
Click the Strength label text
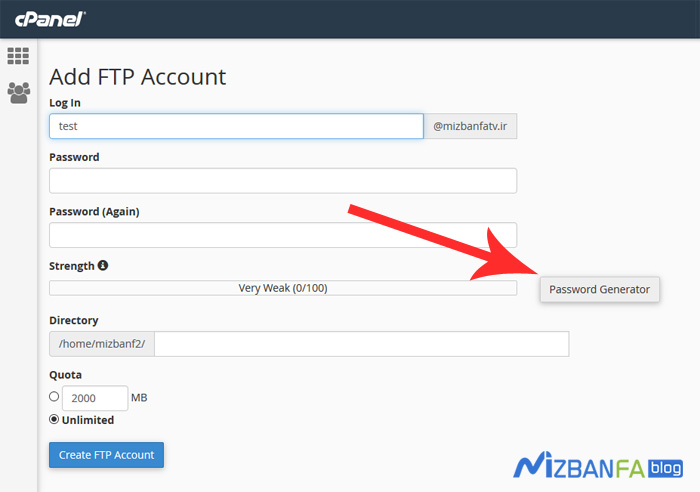tap(71, 266)
